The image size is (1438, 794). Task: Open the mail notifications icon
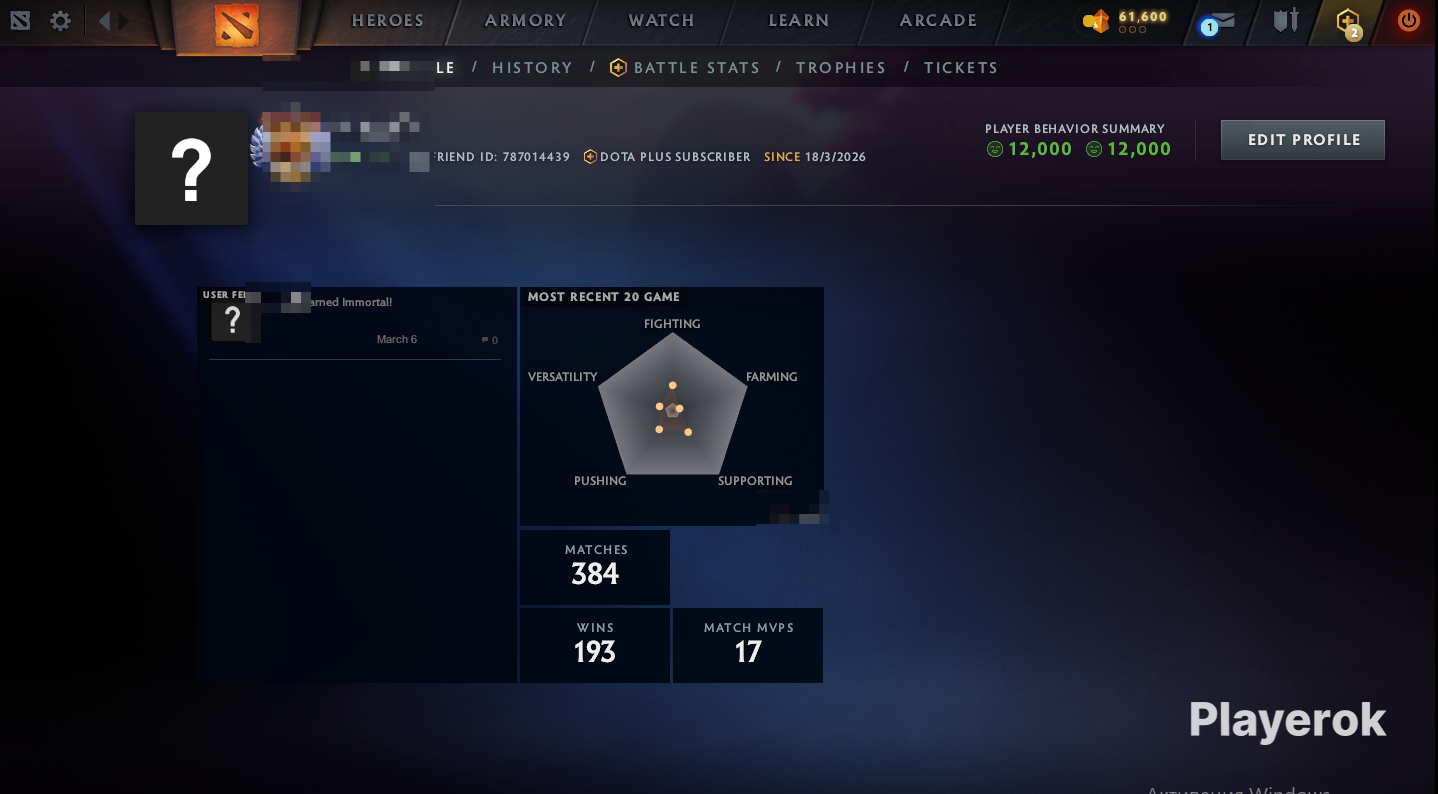[x=1218, y=22]
